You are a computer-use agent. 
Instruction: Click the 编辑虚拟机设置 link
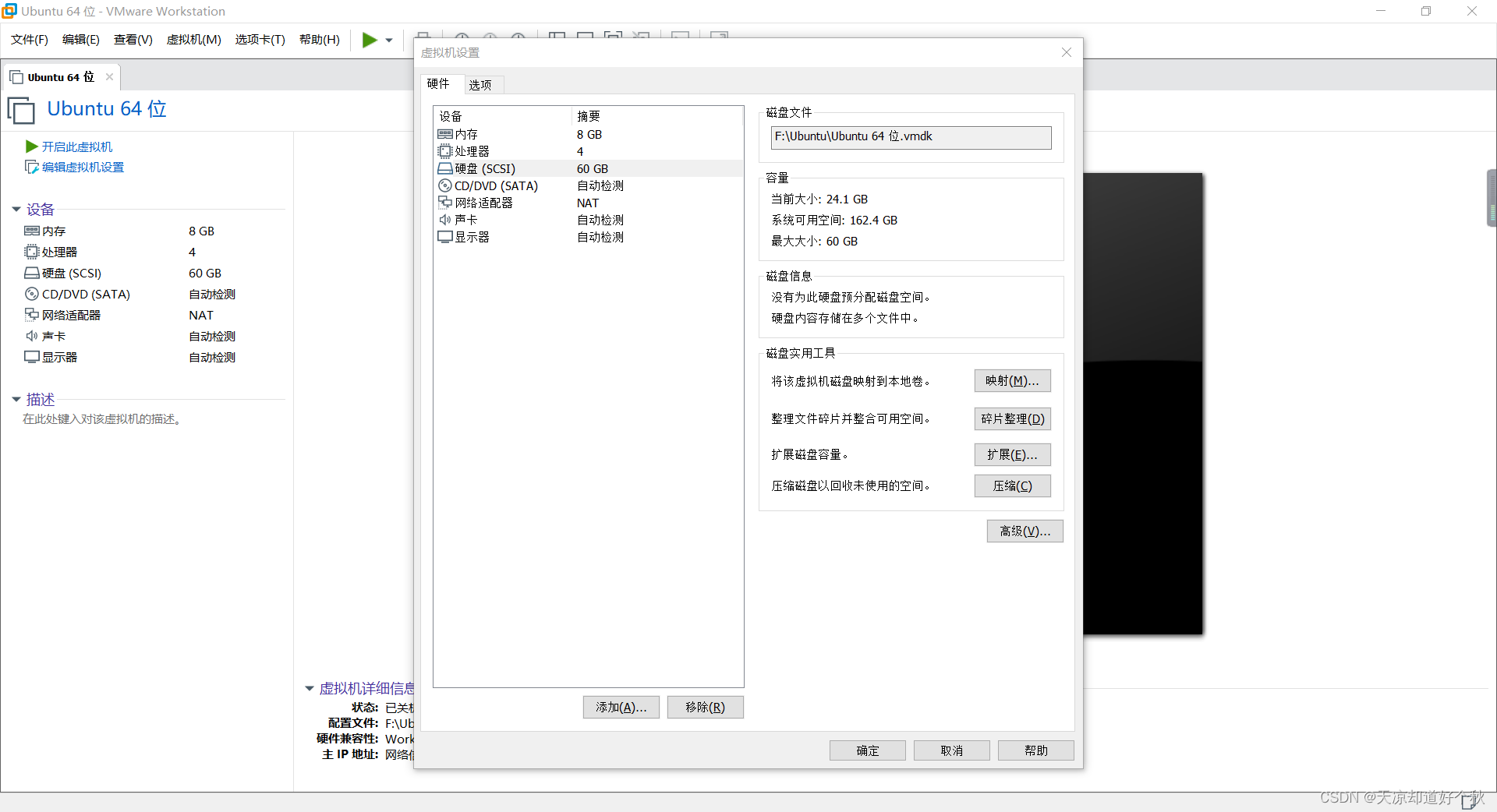[x=83, y=167]
